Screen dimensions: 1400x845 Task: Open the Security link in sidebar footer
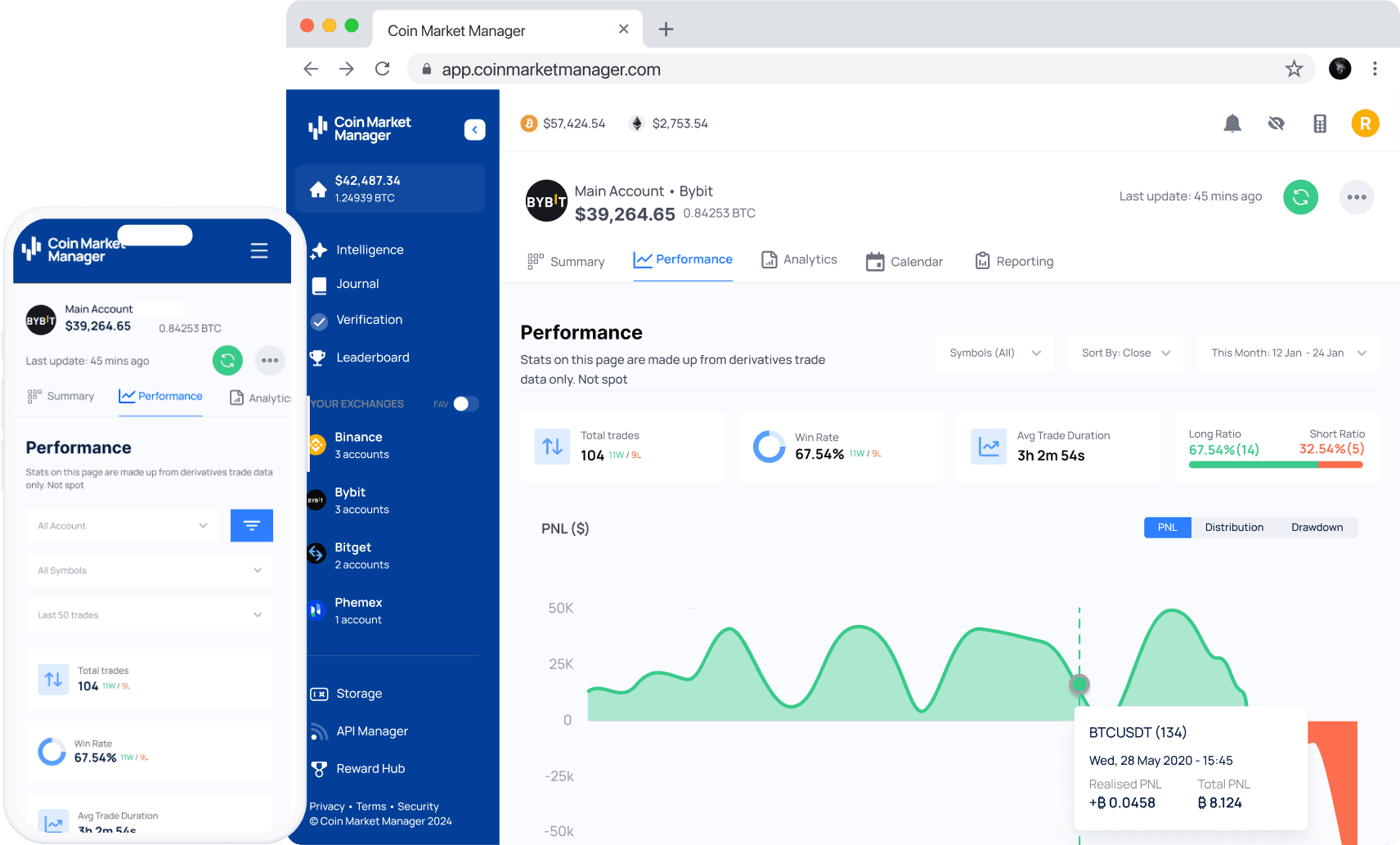pyautogui.click(x=418, y=807)
